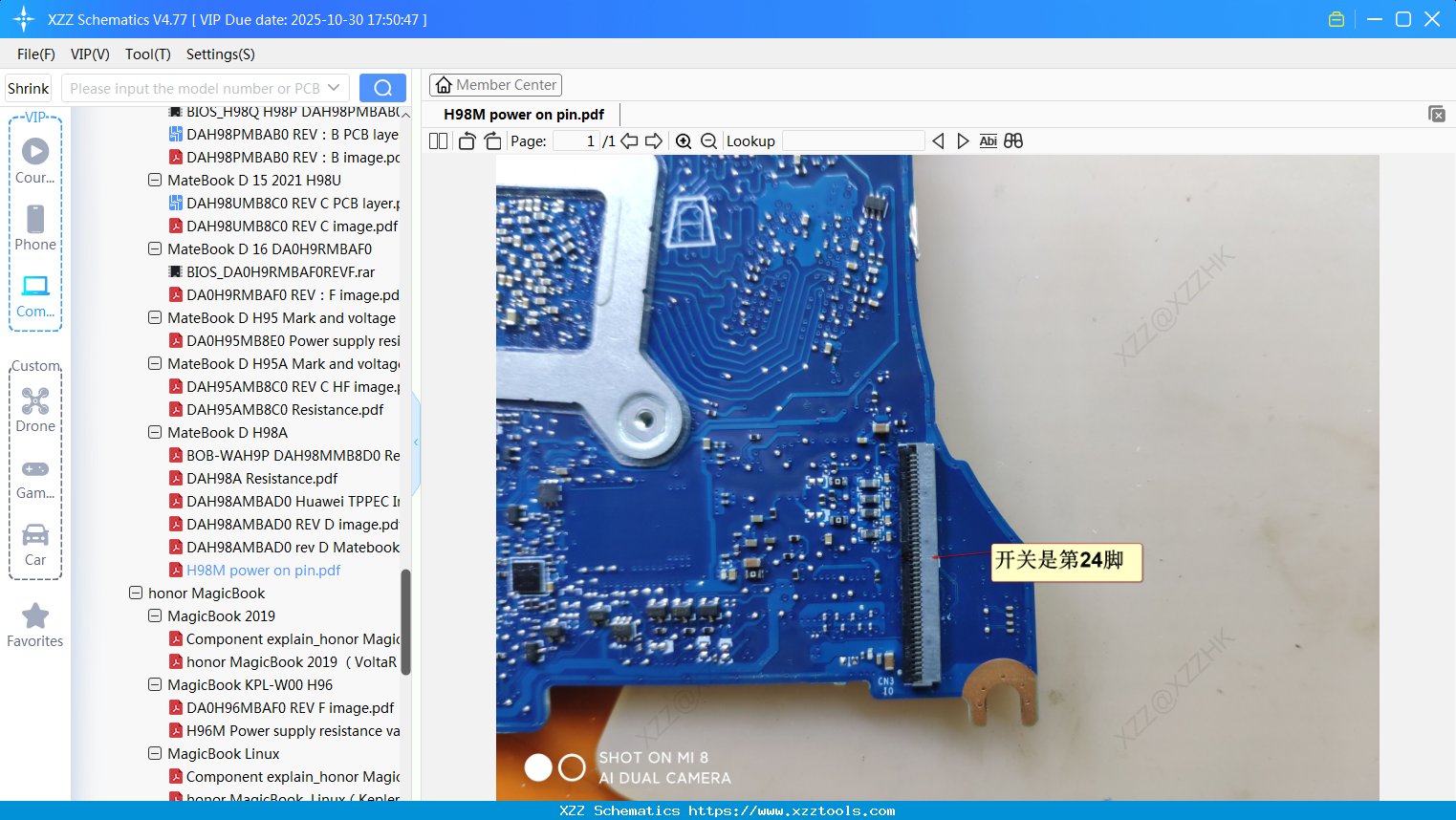Zoom out of the PDF
This screenshot has height=820, width=1456.
[708, 141]
